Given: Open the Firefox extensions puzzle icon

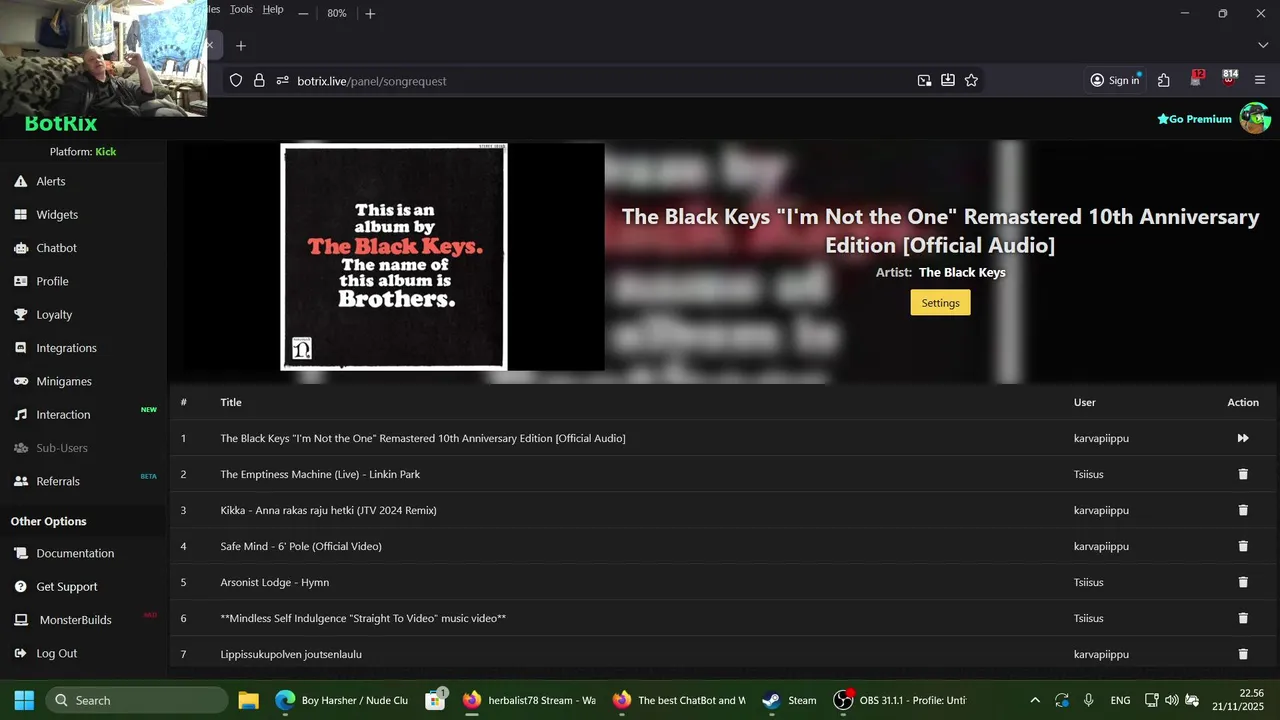Looking at the screenshot, I should pyautogui.click(x=1163, y=80).
